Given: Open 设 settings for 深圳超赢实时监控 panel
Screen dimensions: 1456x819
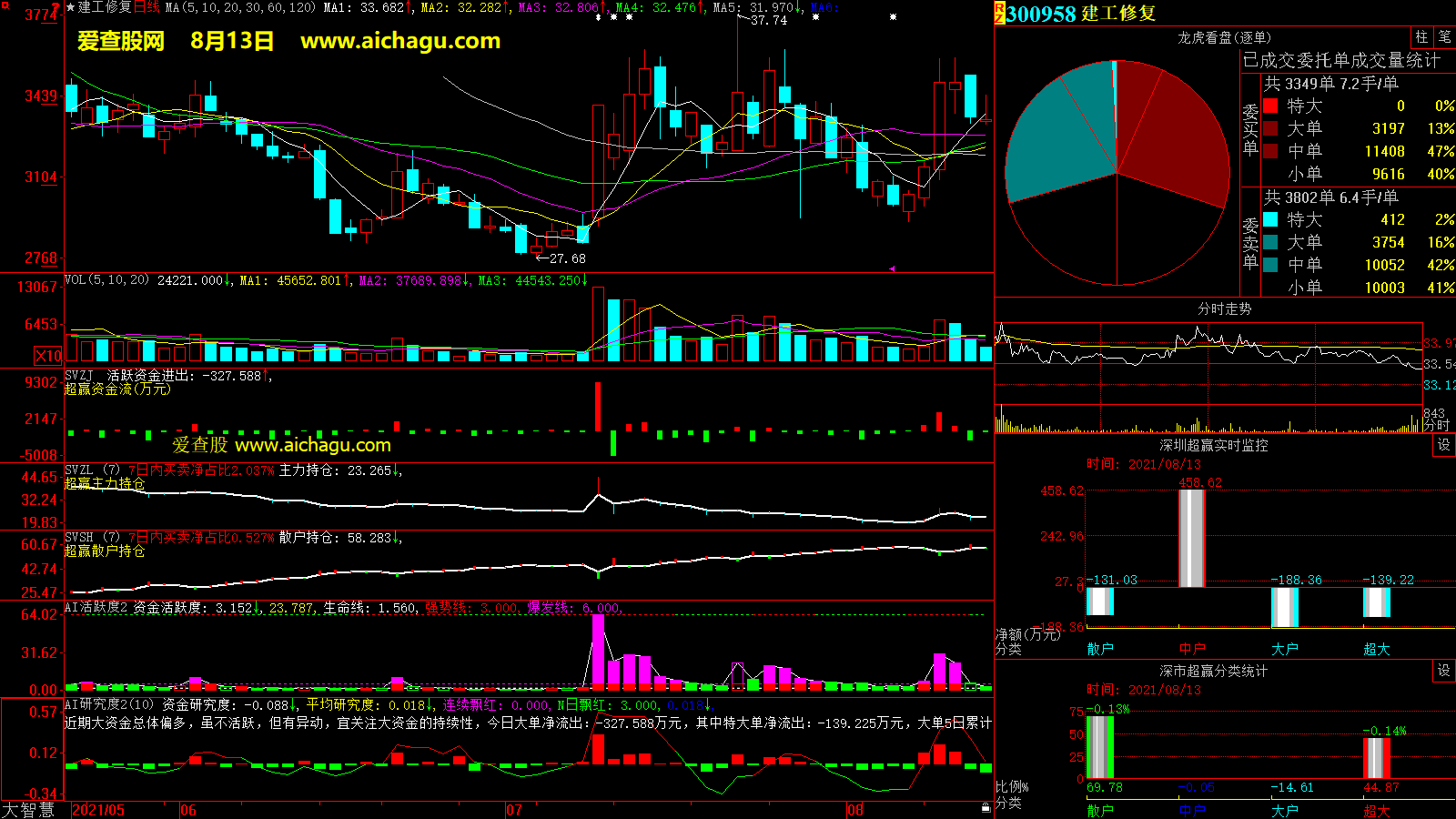Looking at the screenshot, I should pos(1444,445).
